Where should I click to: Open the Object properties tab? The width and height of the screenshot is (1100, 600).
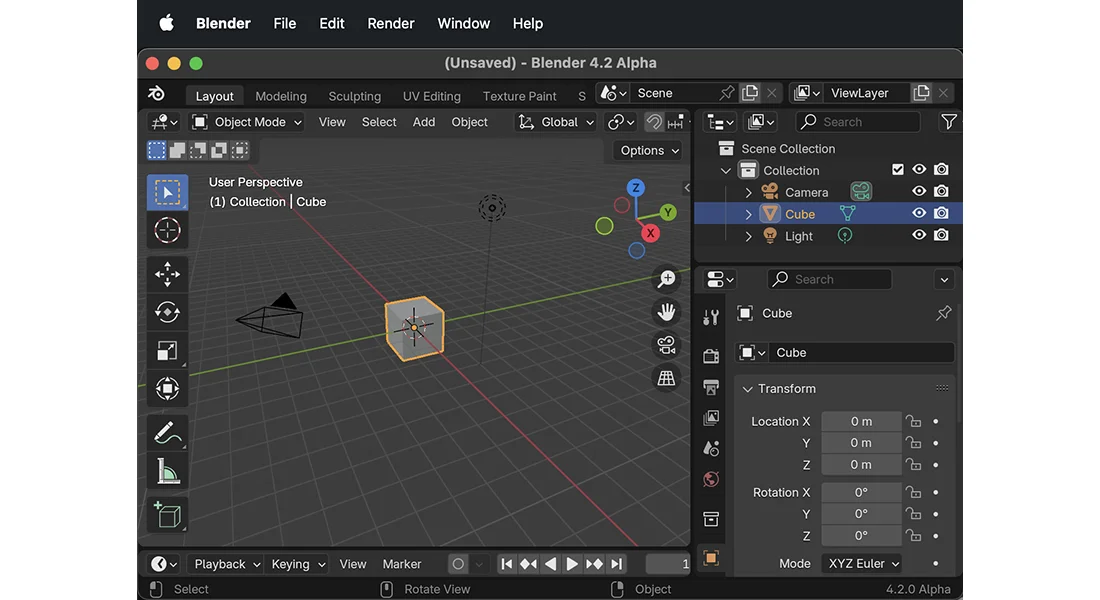point(711,559)
